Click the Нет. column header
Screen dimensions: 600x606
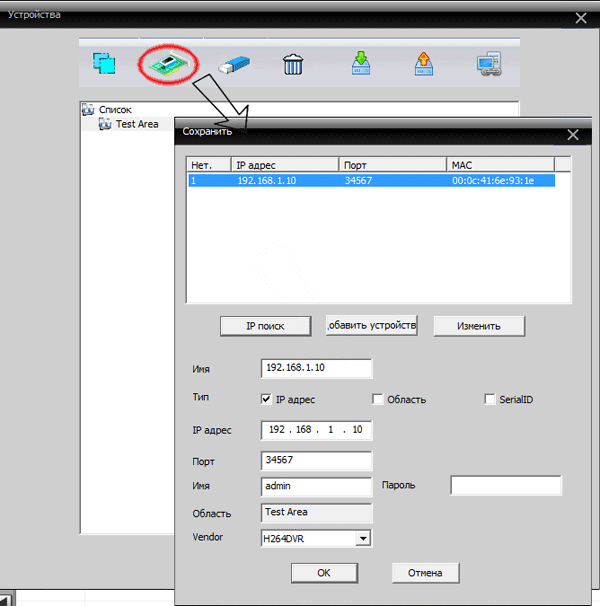pos(208,165)
